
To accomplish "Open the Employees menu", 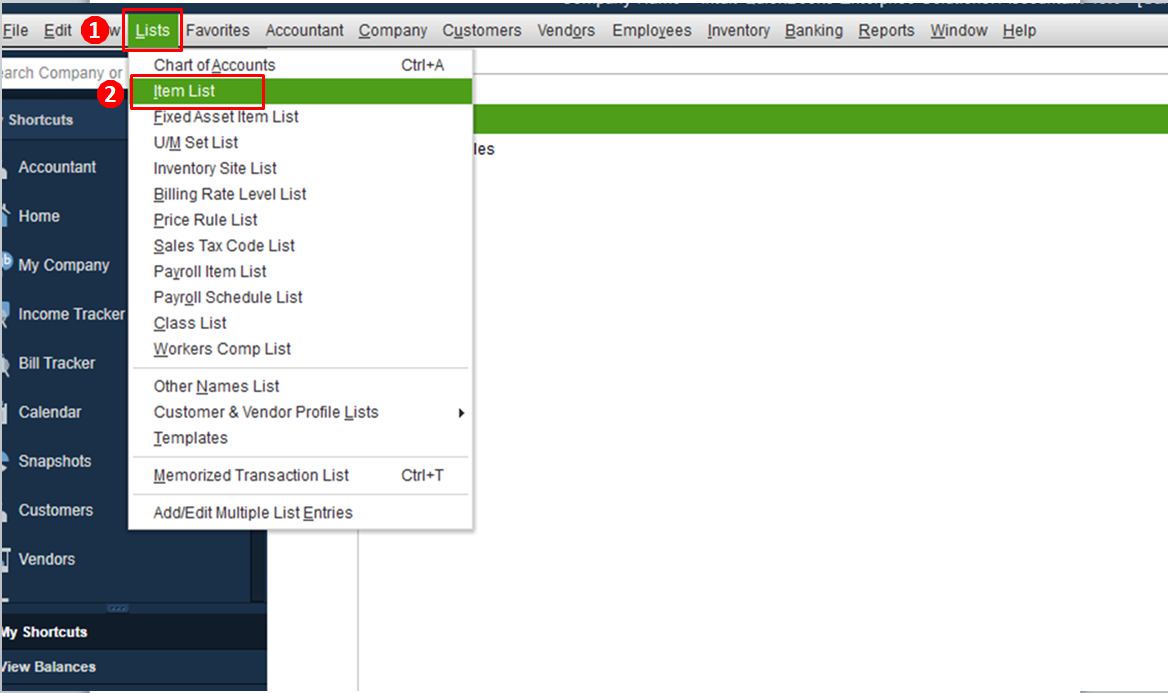I will 652,31.
